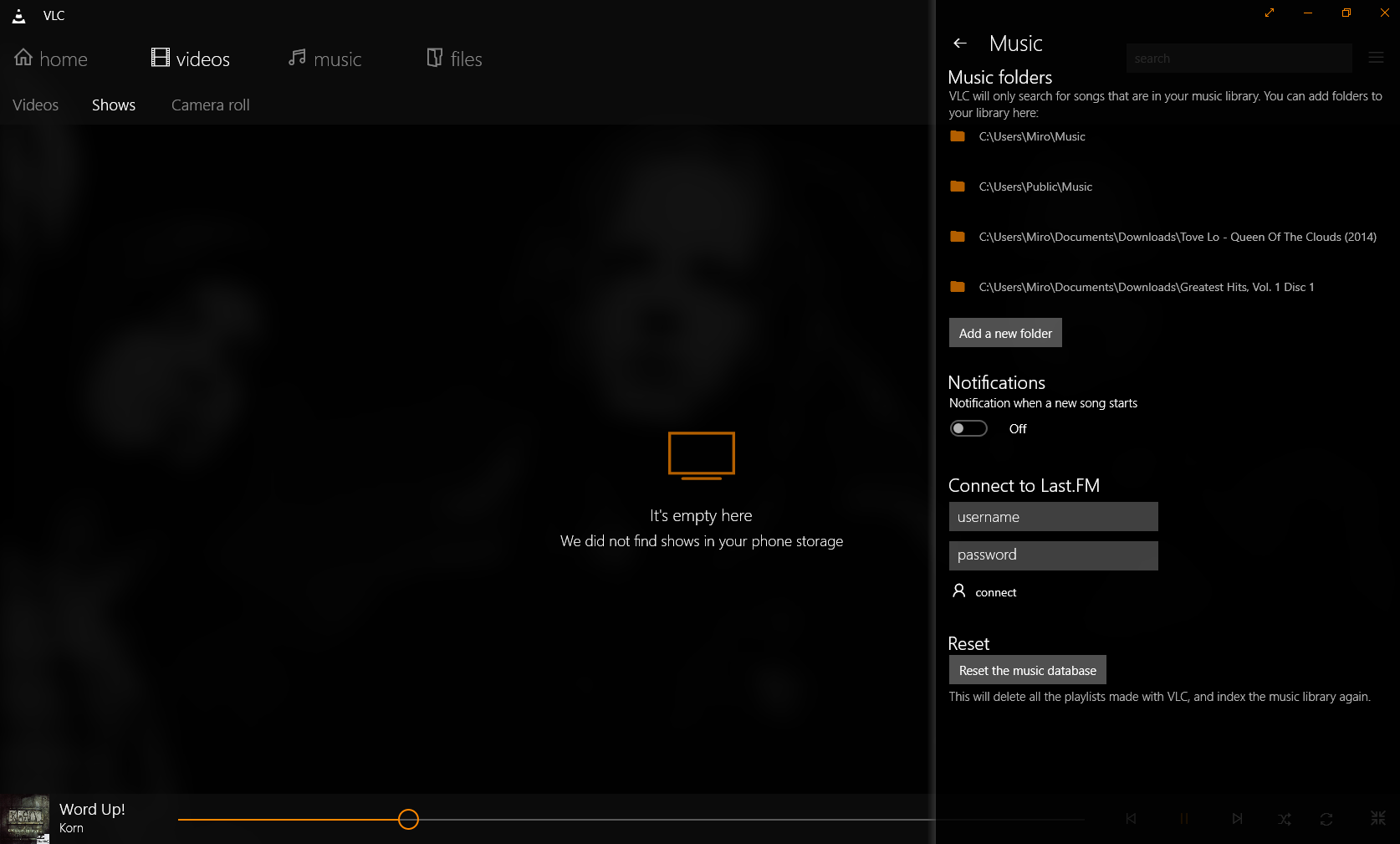Toggle new song notification switch

tap(968, 428)
